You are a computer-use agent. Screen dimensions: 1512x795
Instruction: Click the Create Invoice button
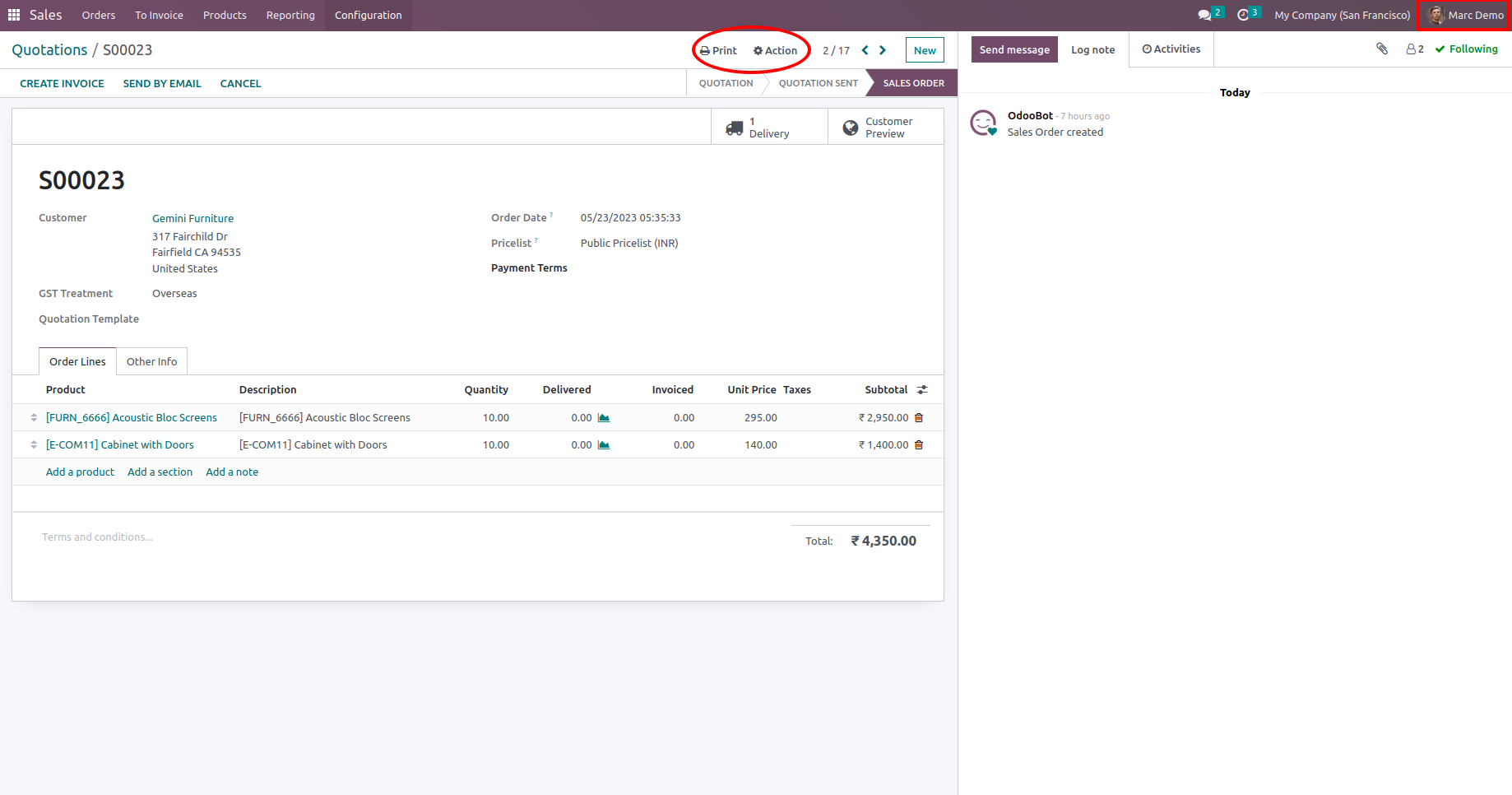click(x=62, y=83)
